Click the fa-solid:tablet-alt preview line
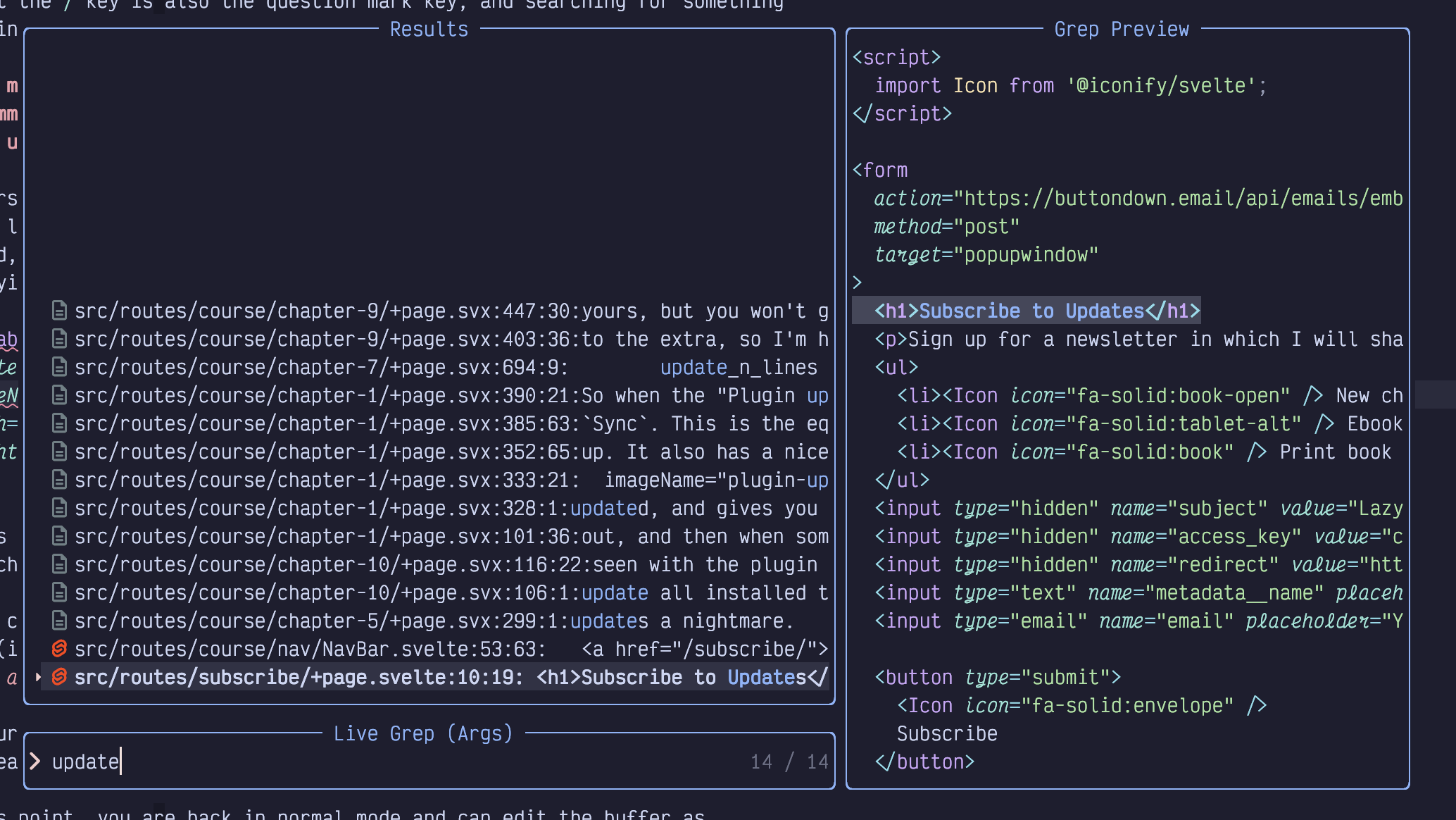 pyautogui.click(x=1150, y=423)
